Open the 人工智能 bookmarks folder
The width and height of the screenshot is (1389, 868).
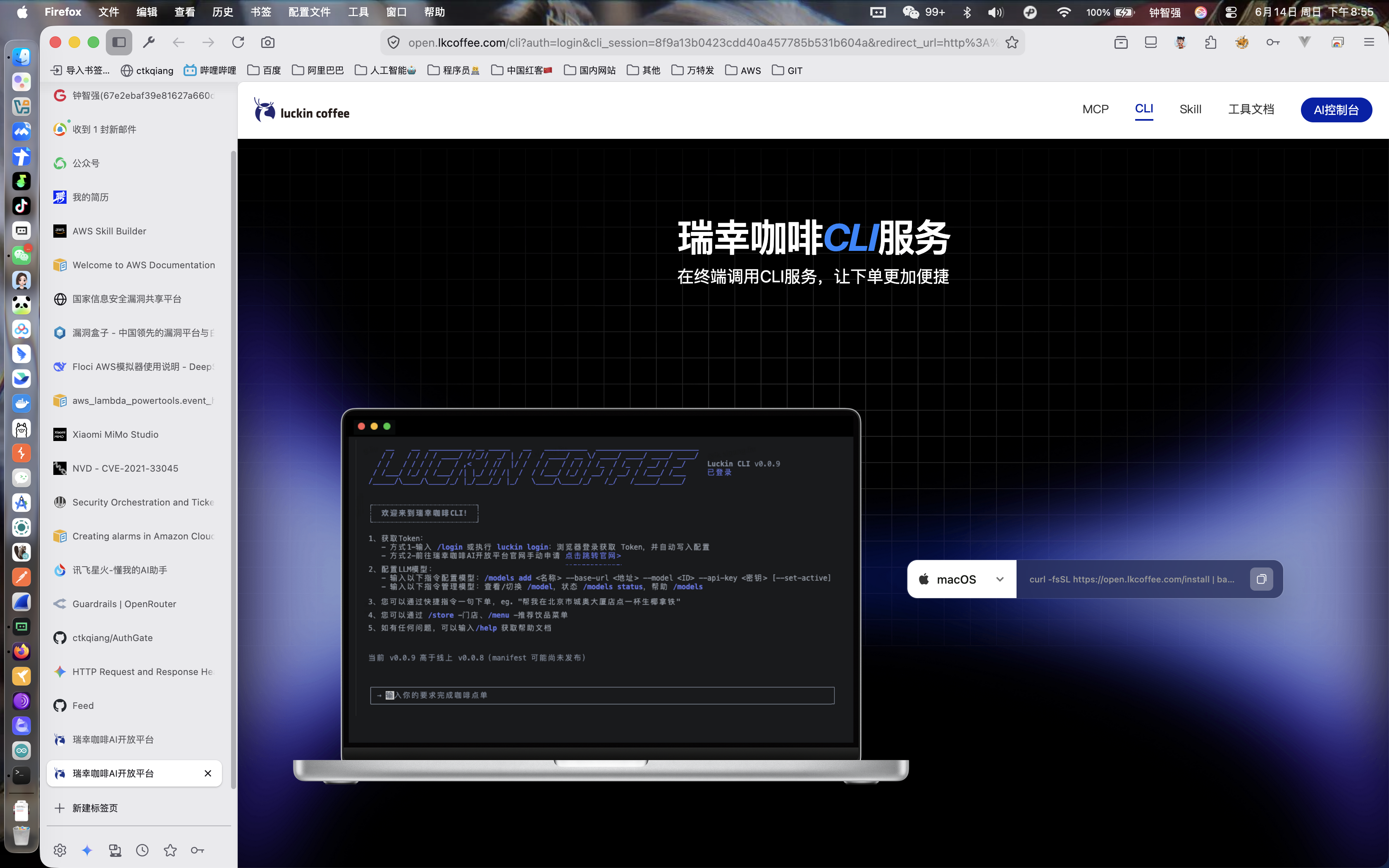pos(385,70)
